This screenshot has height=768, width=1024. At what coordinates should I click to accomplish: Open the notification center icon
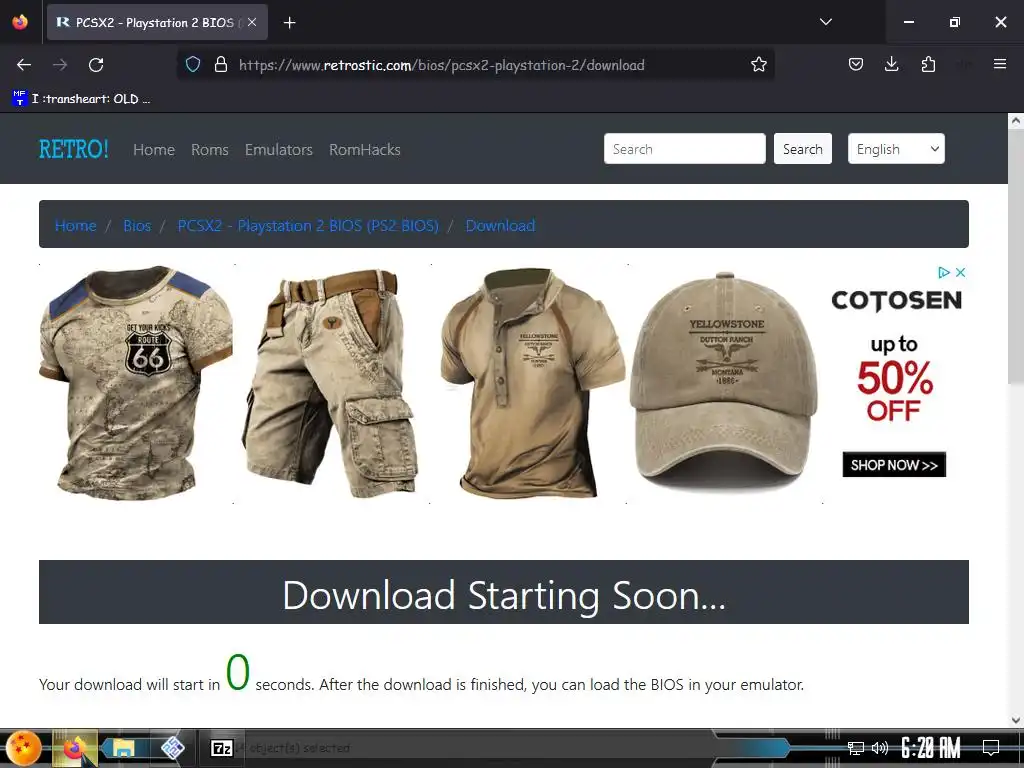991,747
